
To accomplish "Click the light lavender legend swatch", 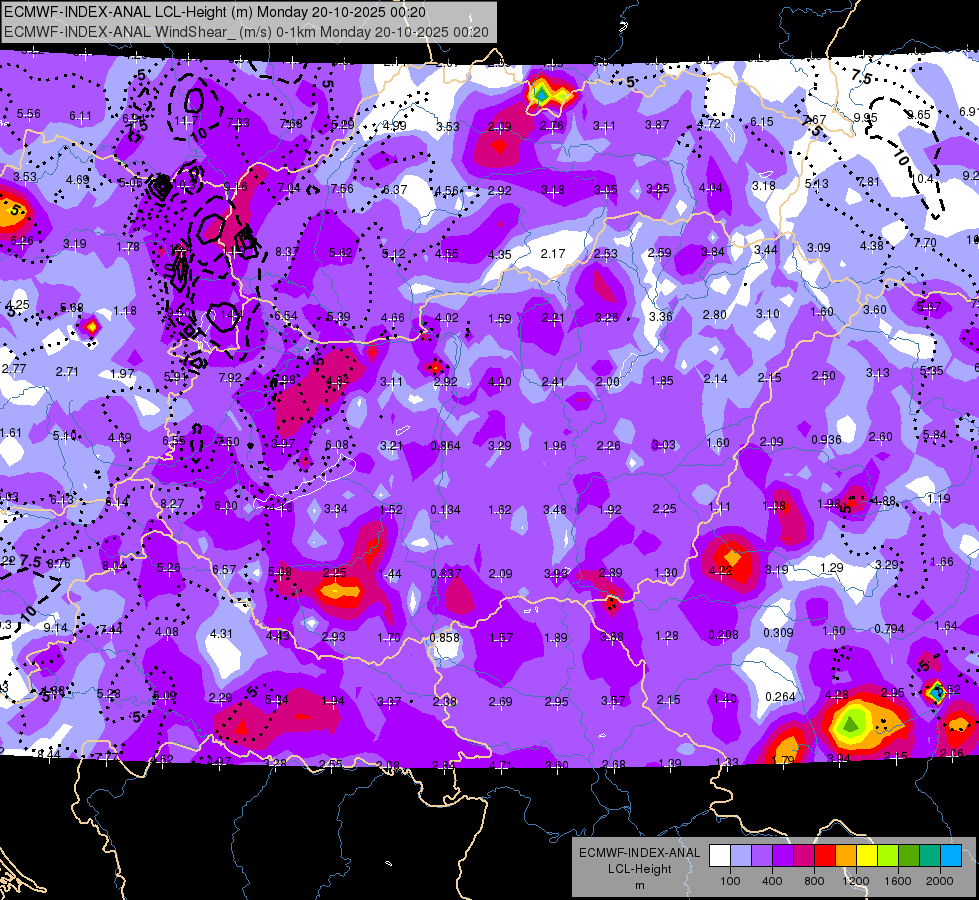I will point(741,856).
